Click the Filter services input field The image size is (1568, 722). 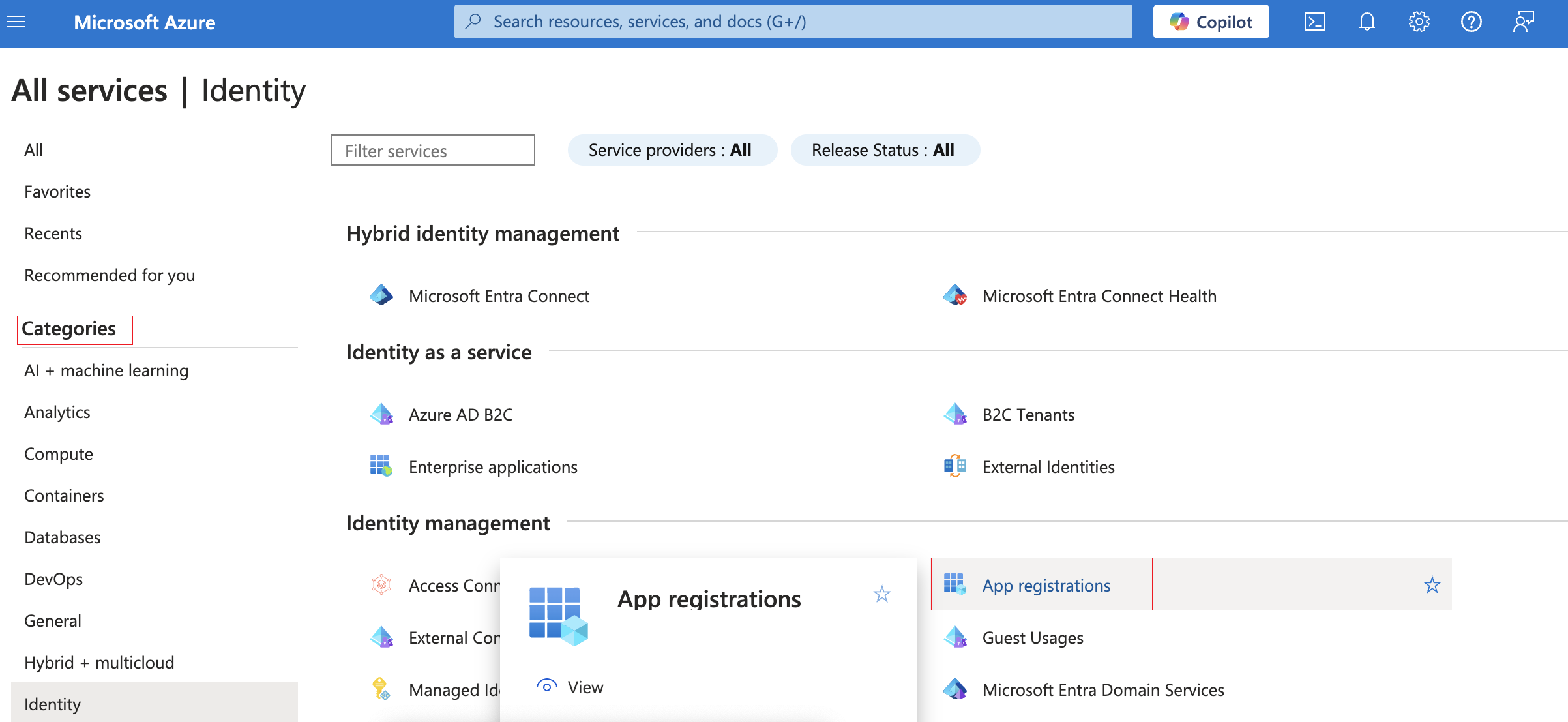click(x=432, y=151)
